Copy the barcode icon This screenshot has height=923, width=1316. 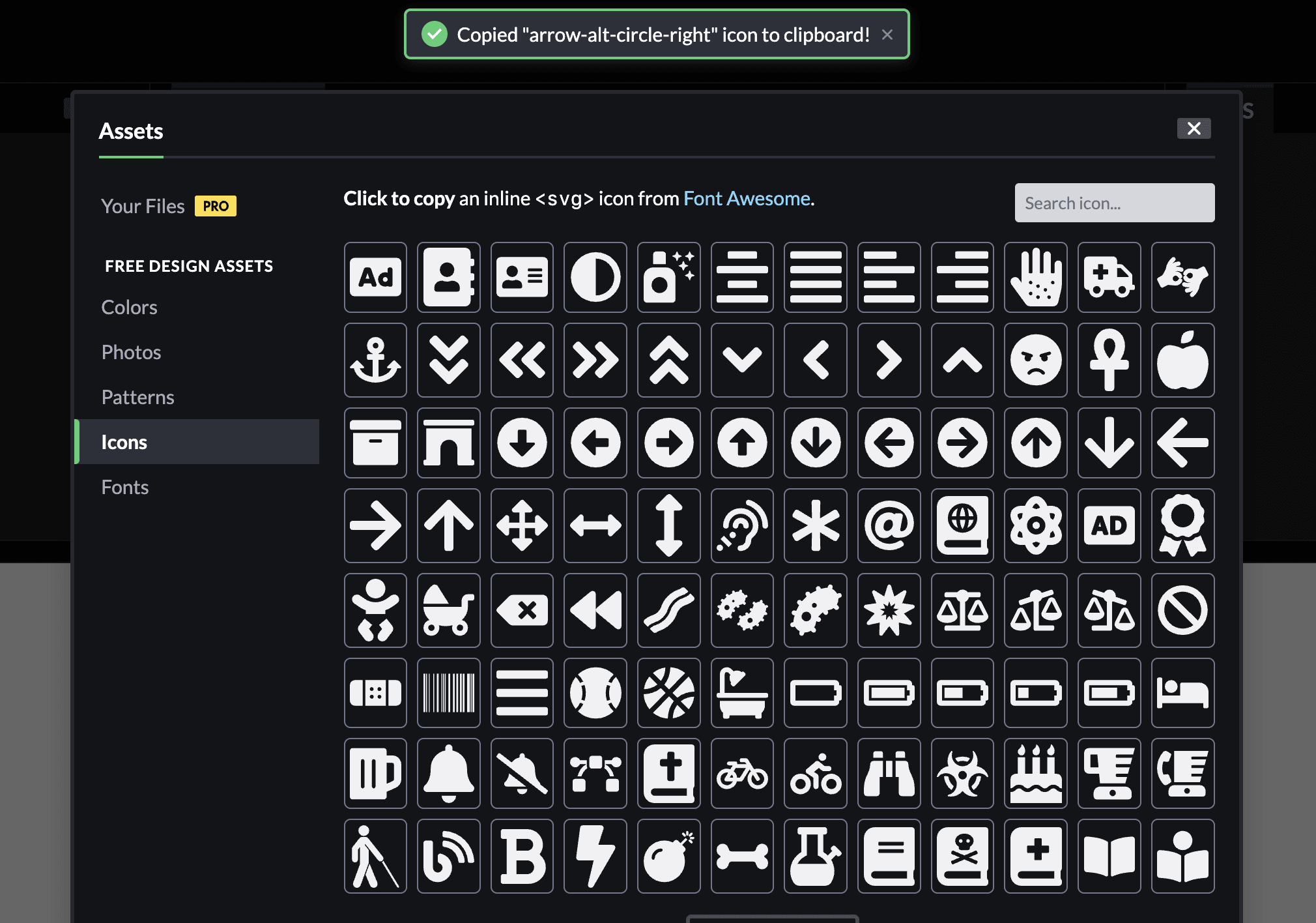(x=448, y=693)
